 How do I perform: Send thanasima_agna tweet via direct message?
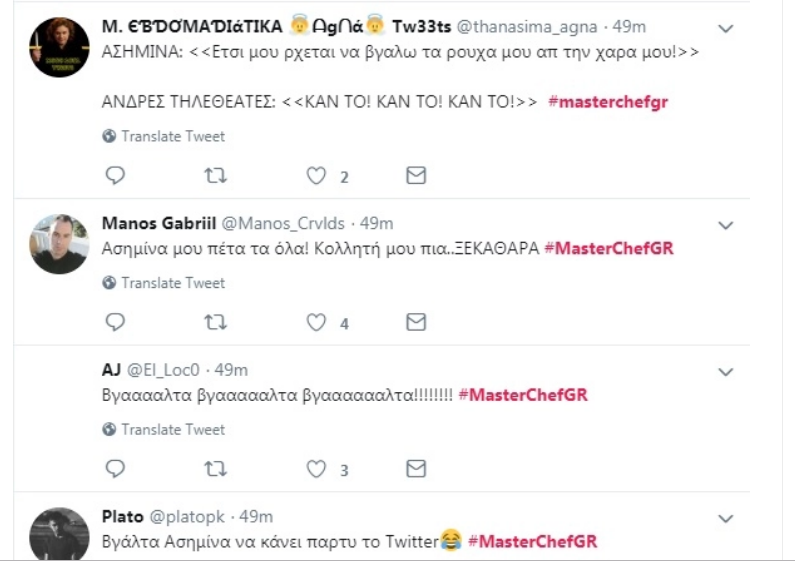click(416, 176)
